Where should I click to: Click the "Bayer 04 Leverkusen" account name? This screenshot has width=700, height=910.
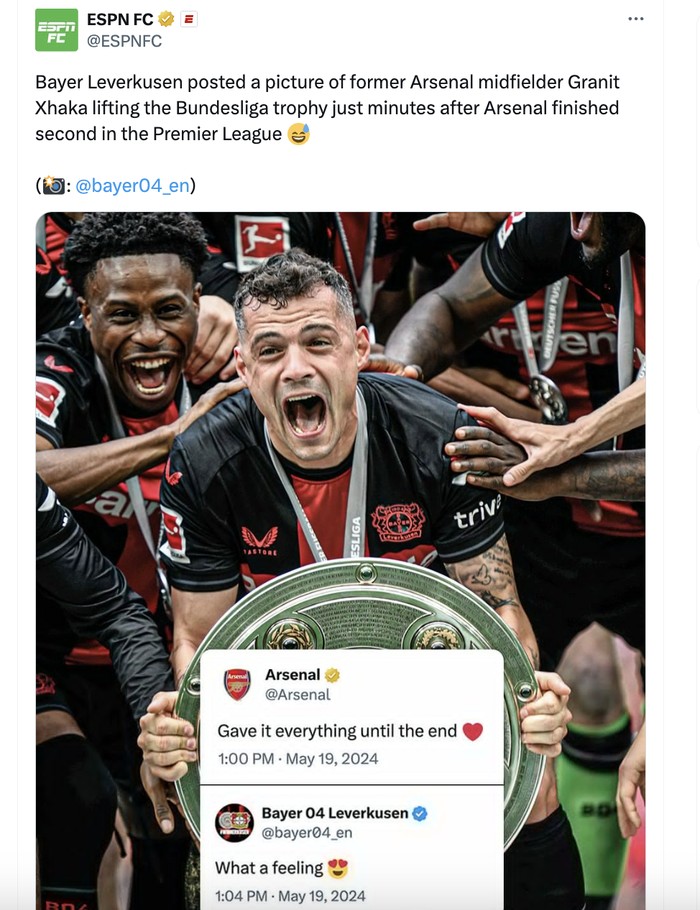coord(335,813)
